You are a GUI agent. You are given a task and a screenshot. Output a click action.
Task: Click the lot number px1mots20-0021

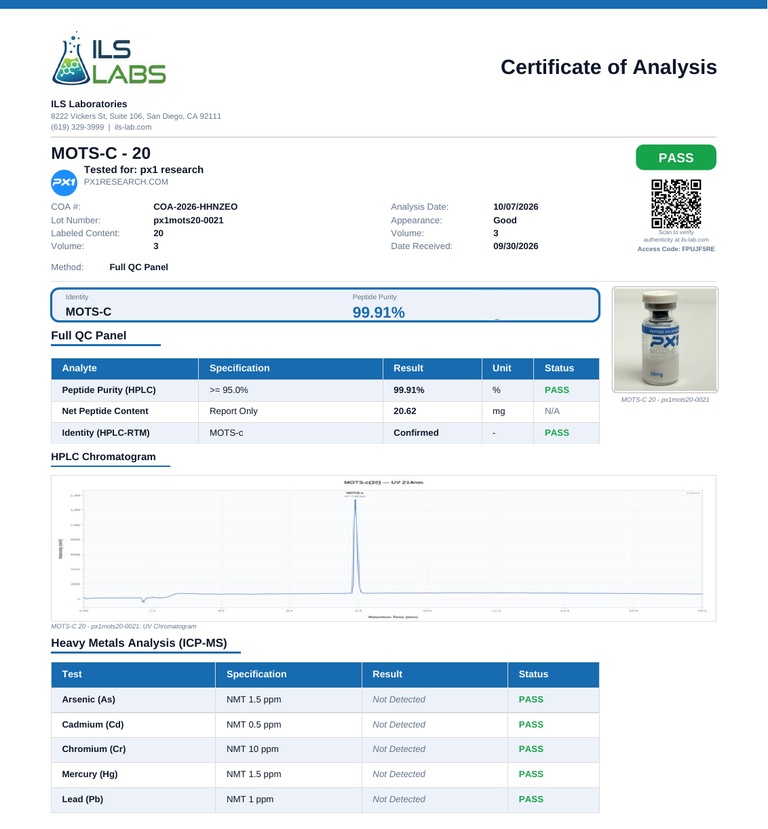point(188,220)
